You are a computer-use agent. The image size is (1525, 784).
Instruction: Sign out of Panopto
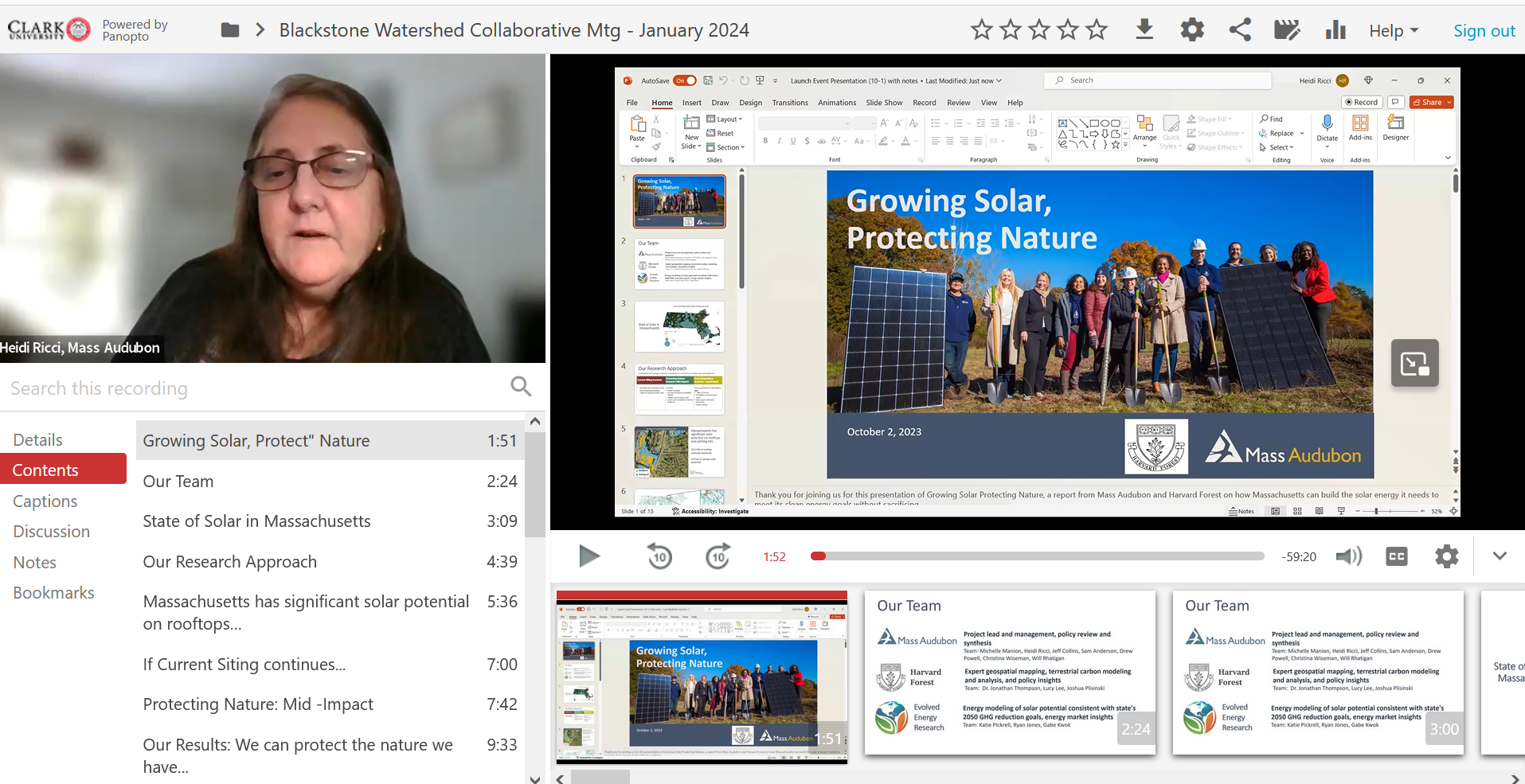(x=1484, y=31)
